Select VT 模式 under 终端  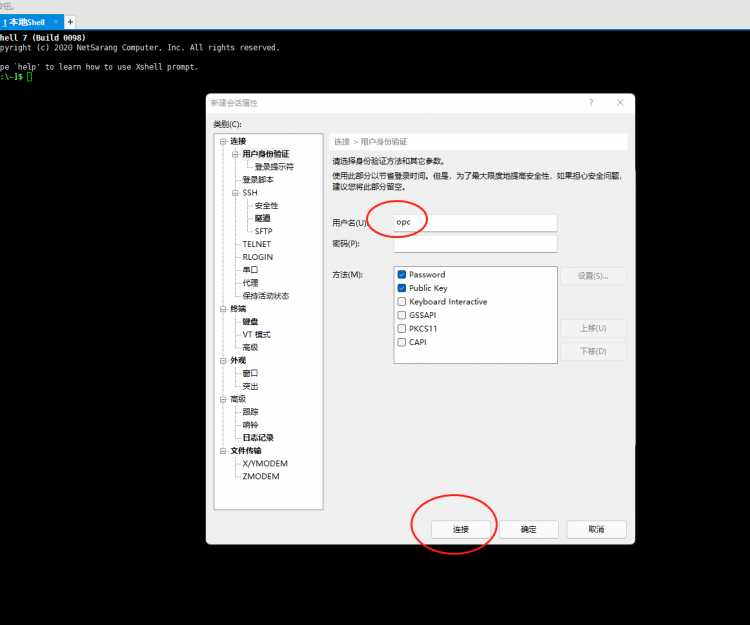click(256, 335)
